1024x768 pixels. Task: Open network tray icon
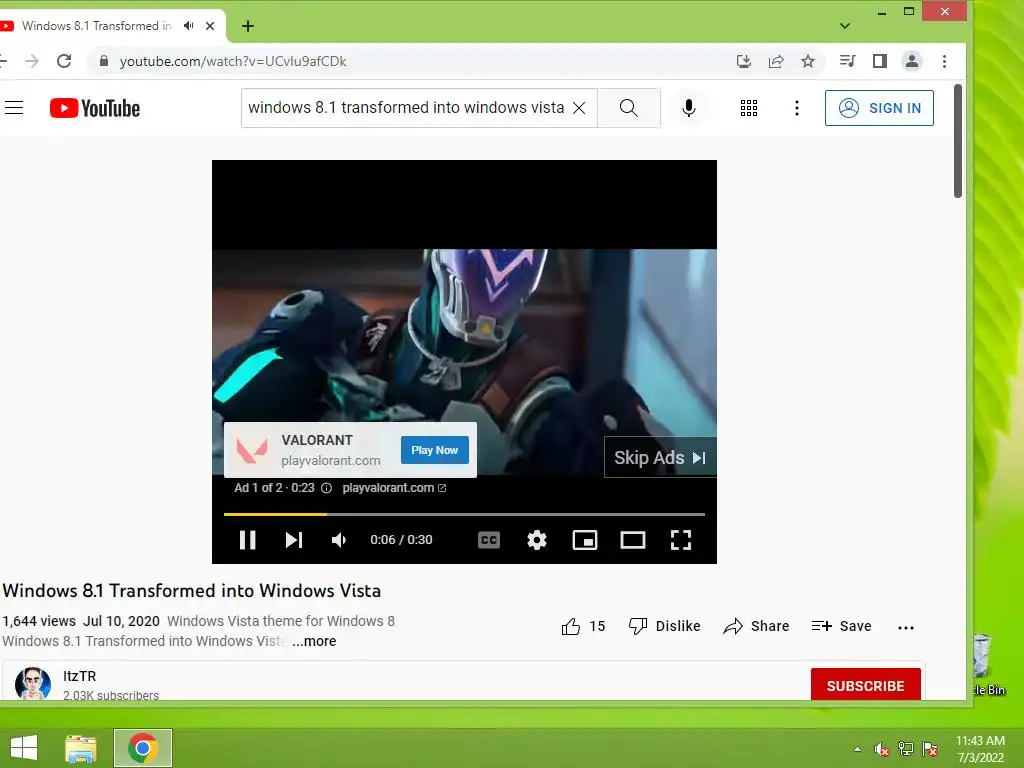pyautogui.click(x=906, y=749)
